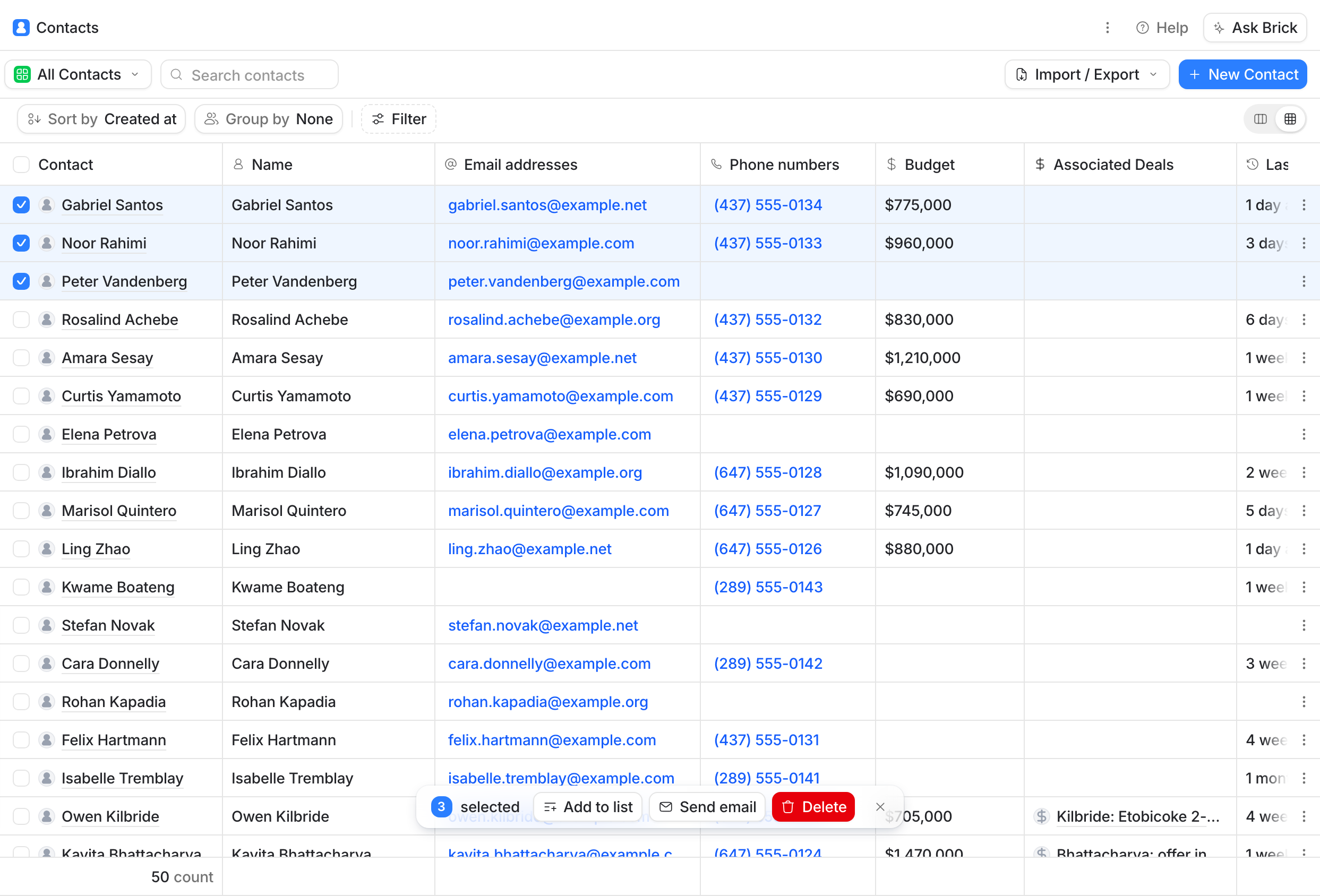
Task: Open the All Contacts view dropdown
Action: tap(78, 74)
